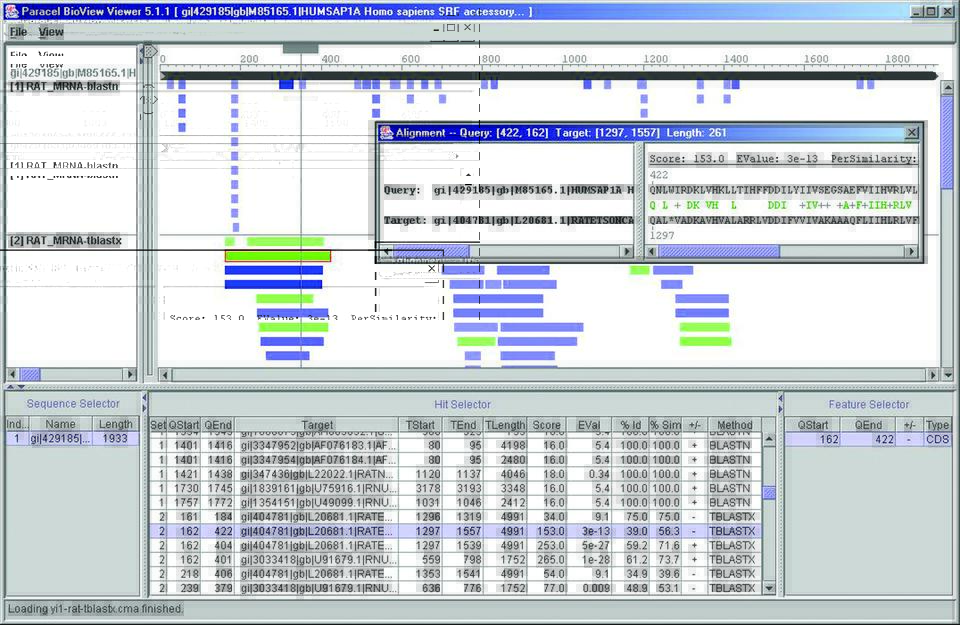Image resolution: width=960 pixels, height=625 pixels.
Task: Select the RAT_MRNA-tblastx track label
Action: (64, 241)
